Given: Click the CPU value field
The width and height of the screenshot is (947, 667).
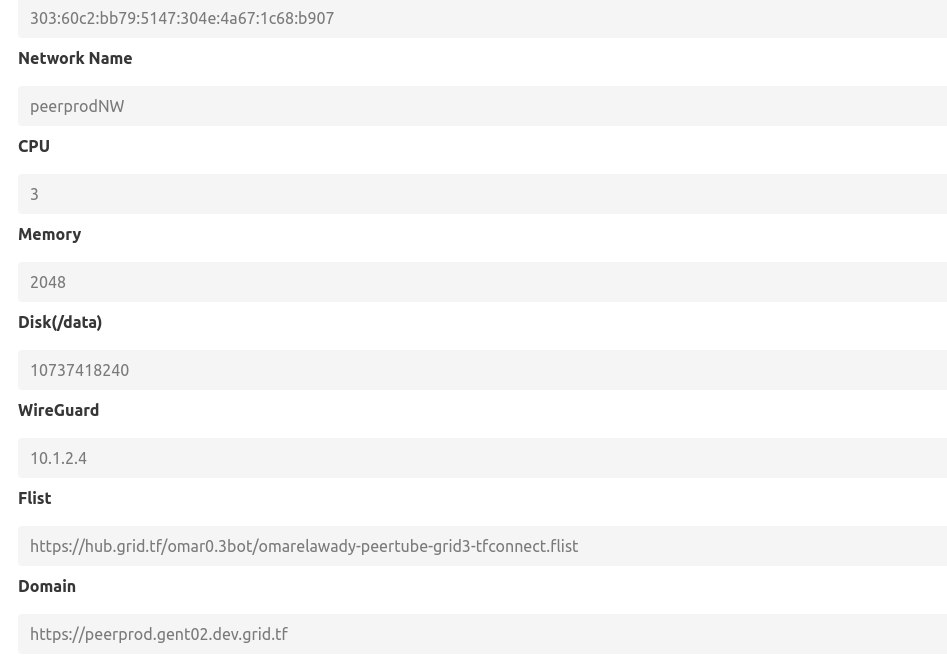Looking at the screenshot, I should [x=483, y=193].
